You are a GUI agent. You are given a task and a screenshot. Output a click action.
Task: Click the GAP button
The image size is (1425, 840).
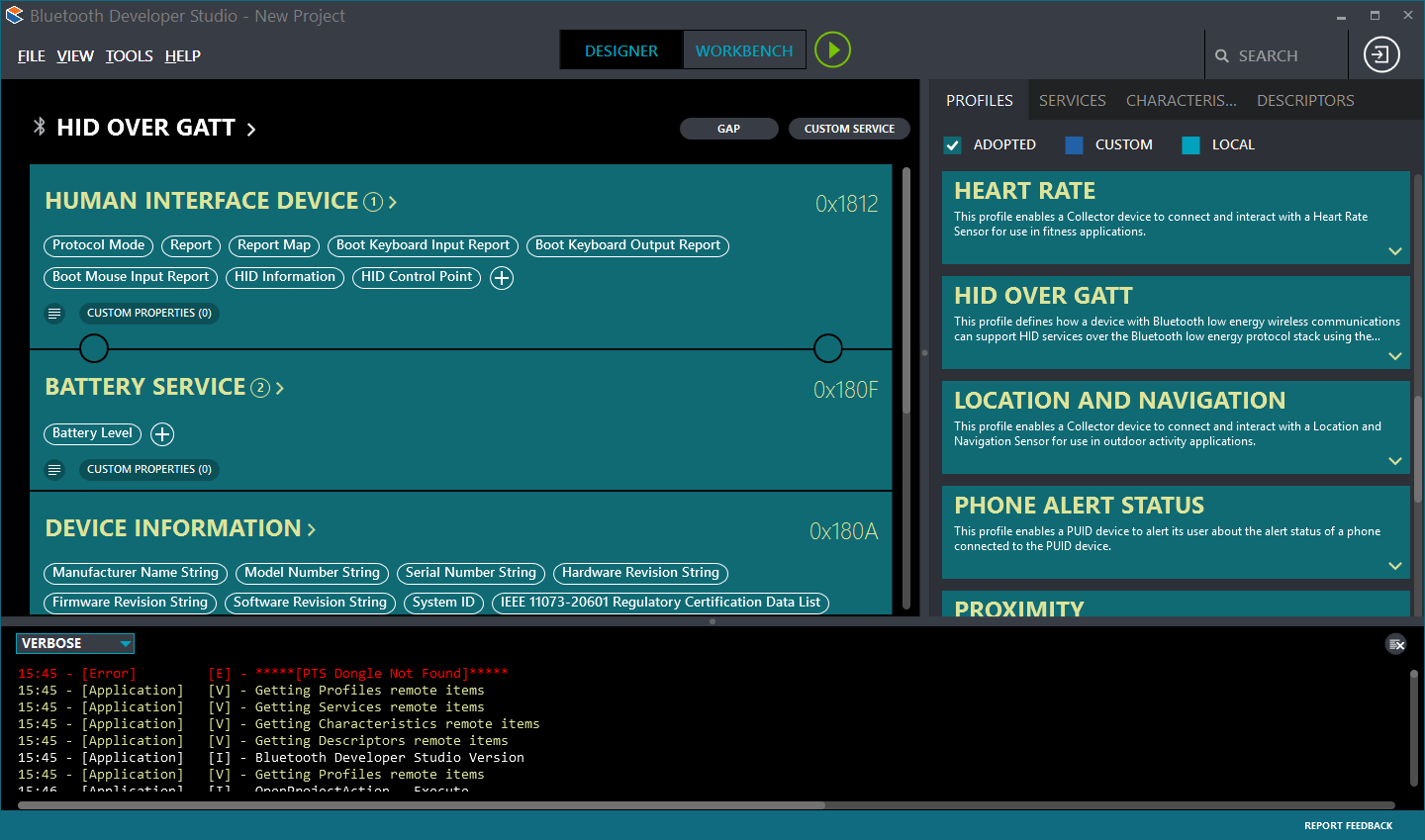[x=729, y=129]
